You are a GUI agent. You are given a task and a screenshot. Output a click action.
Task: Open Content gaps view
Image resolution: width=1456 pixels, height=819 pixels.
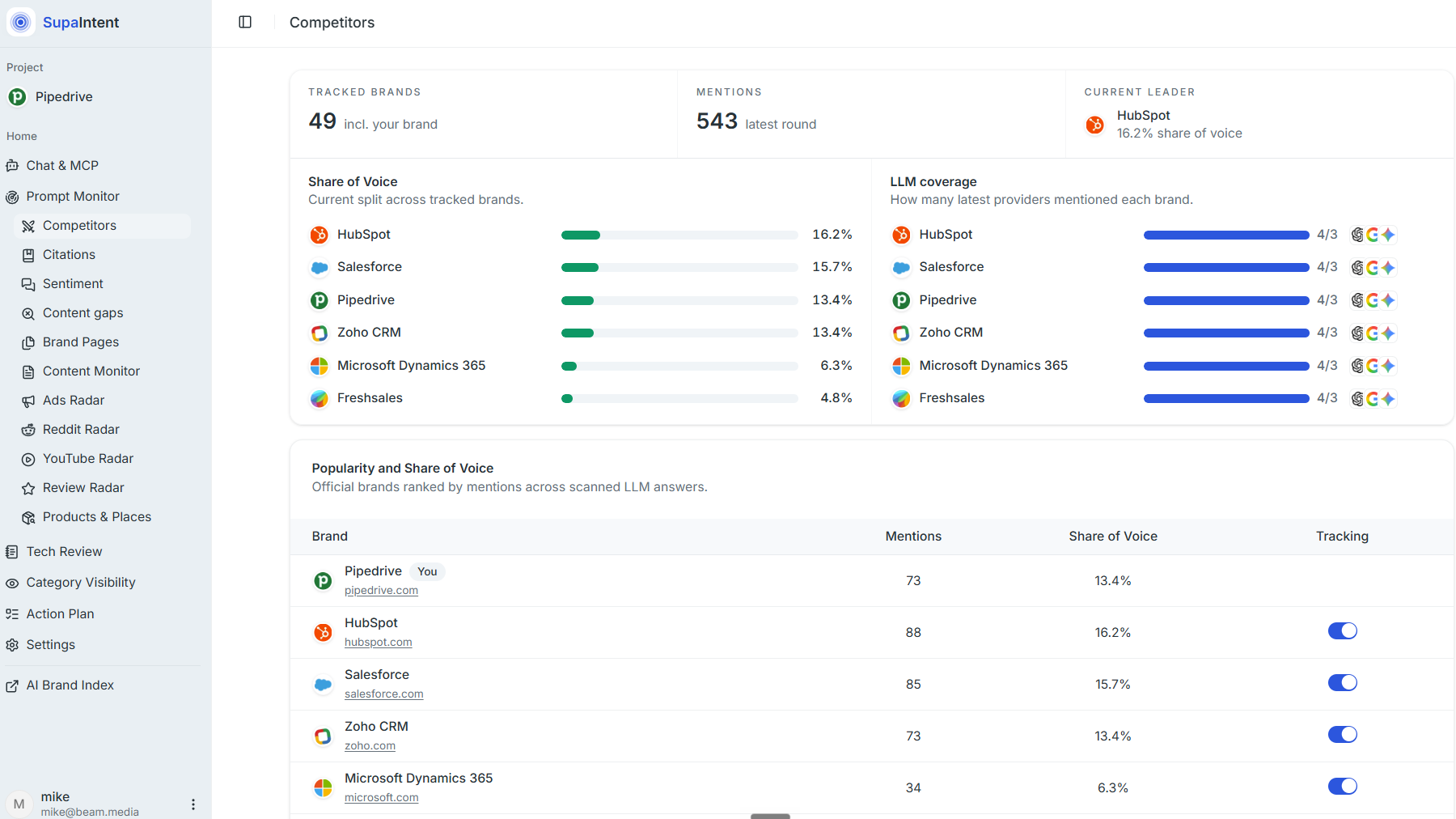[83, 312]
